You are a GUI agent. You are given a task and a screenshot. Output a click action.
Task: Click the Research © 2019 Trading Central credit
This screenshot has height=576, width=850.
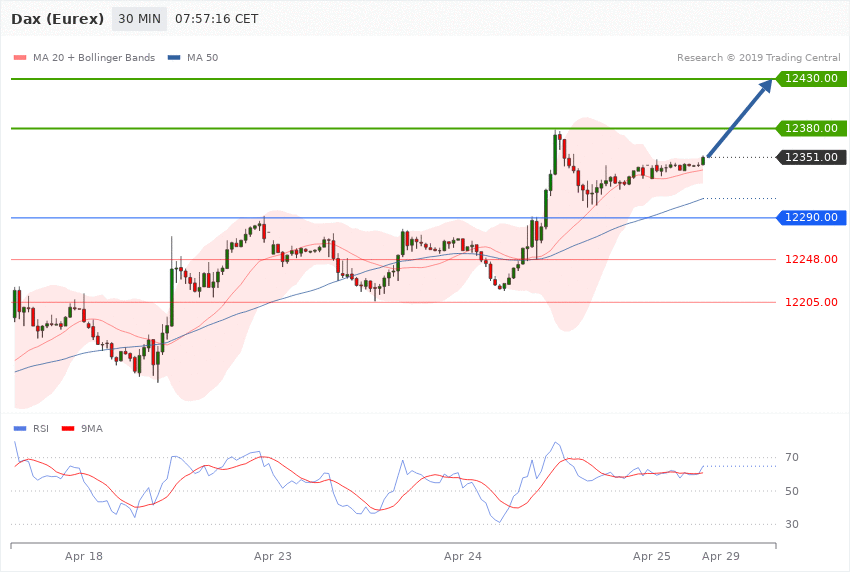[x=758, y=57]
